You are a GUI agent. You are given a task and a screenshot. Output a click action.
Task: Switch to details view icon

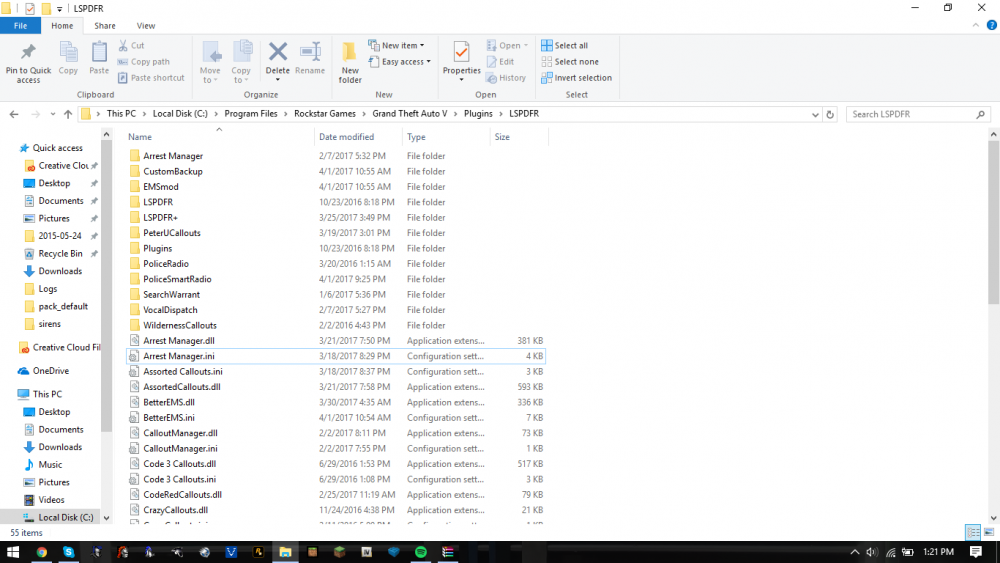(x=973, y=532)
